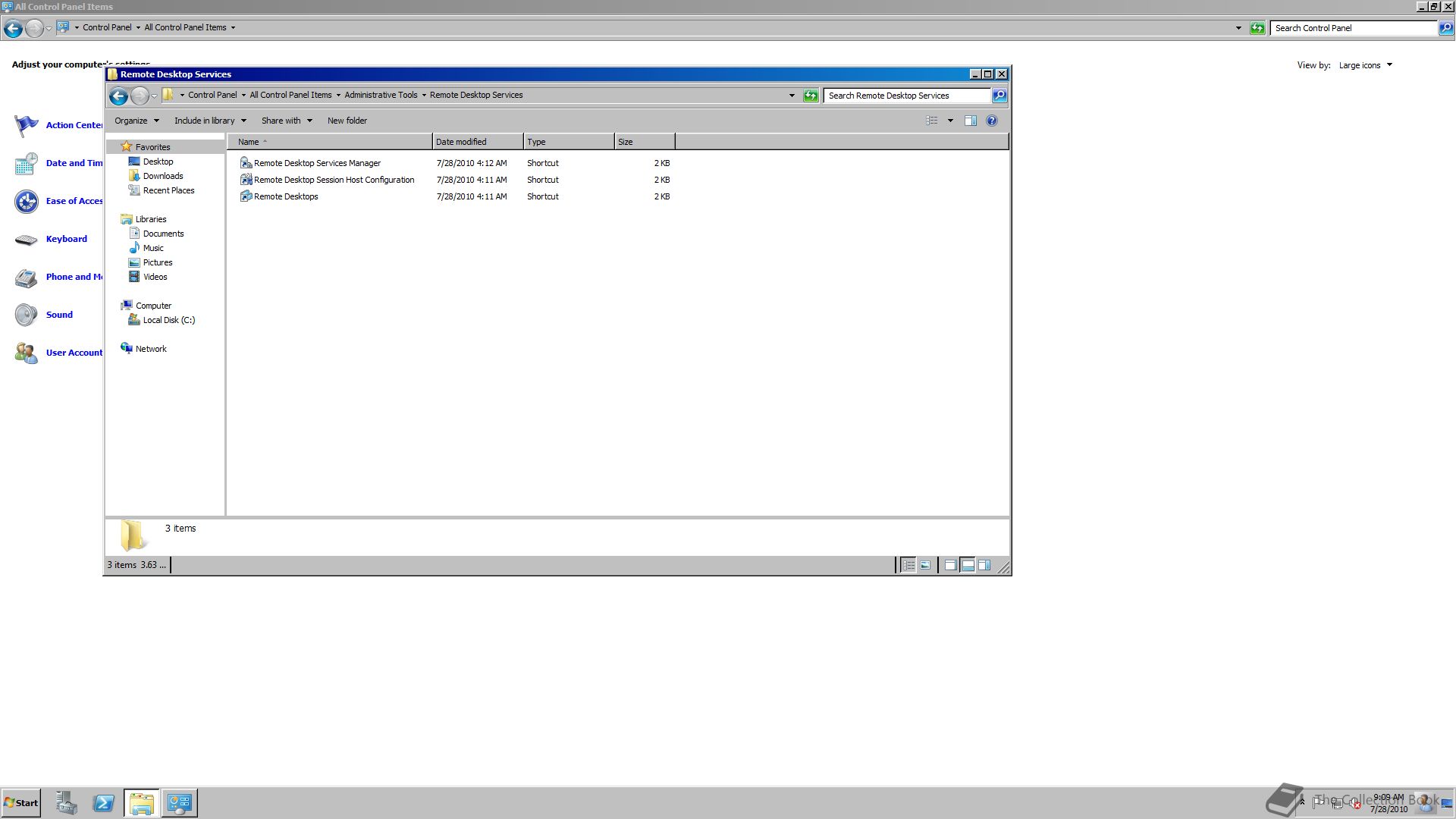
Task: Select Network in navigation pane
Action: (x=151, y=349)
